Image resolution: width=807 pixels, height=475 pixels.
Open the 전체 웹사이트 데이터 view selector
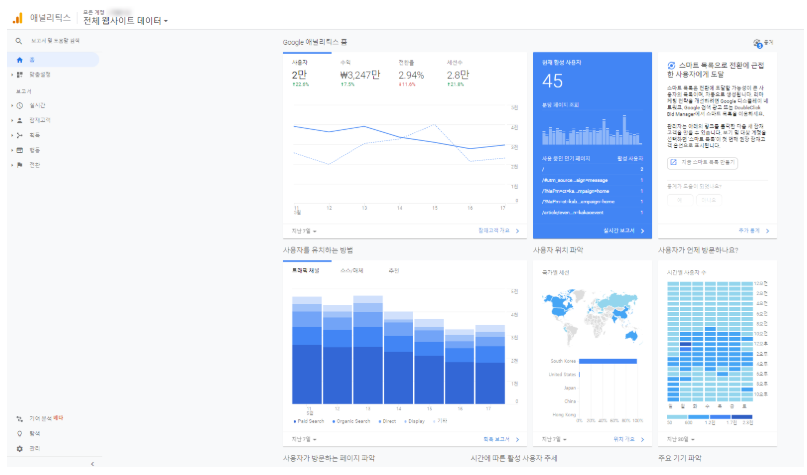tap(125, 21)
